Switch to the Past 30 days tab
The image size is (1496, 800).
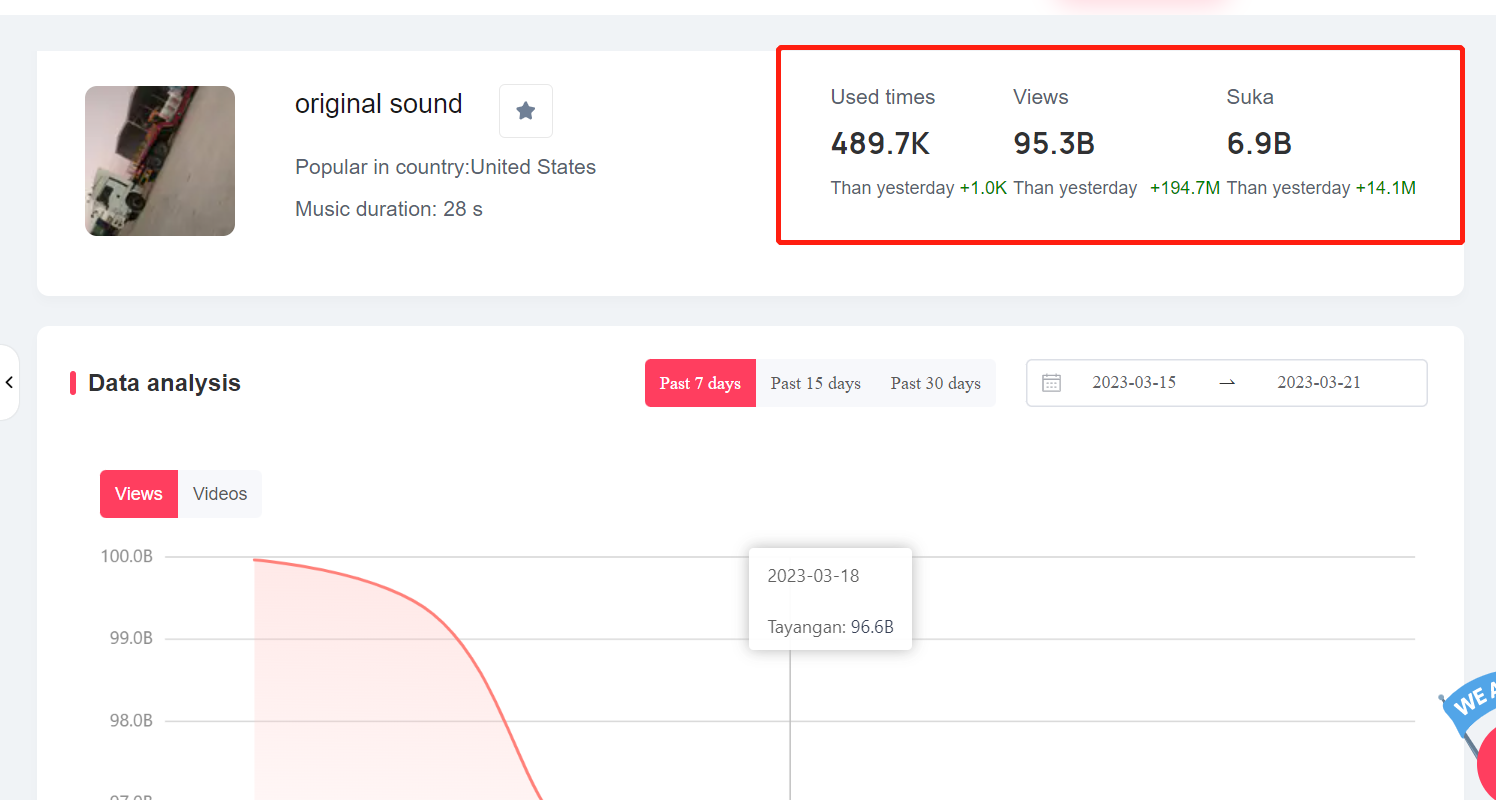point(936,383)
